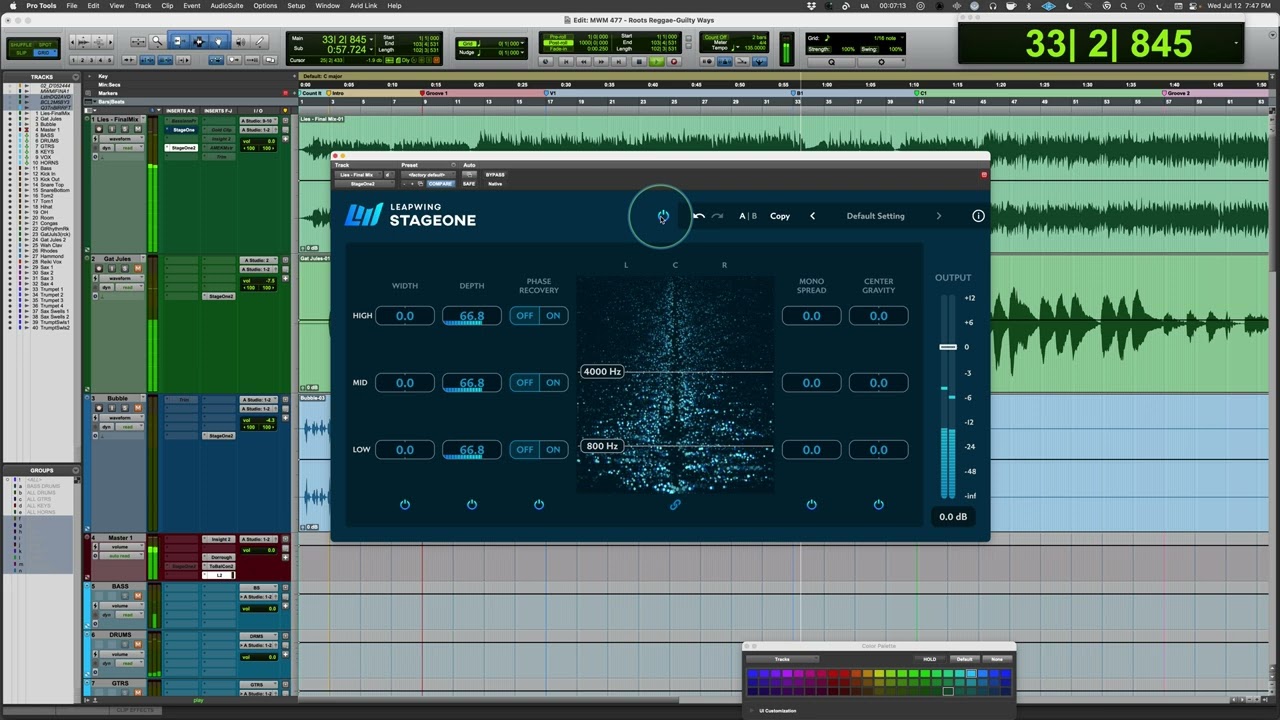Open the Setup menu
The width and height of the screenshot is (1280, 720).
click(296, 6)
